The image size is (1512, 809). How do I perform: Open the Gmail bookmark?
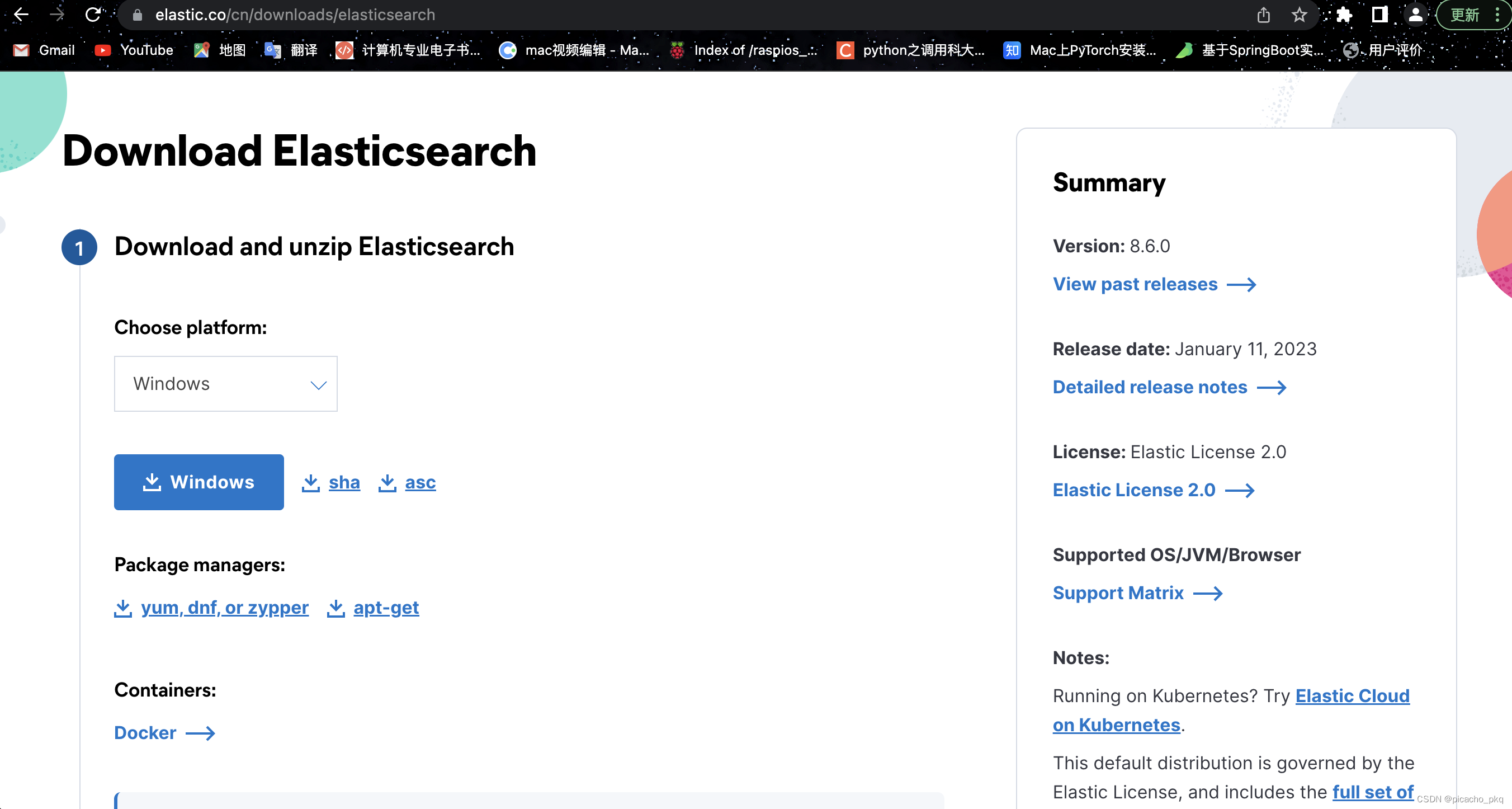tap(45, 50)
